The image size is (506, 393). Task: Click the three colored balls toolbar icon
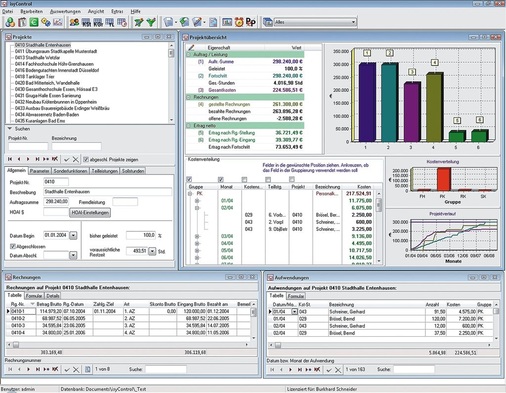click(10, 22)
